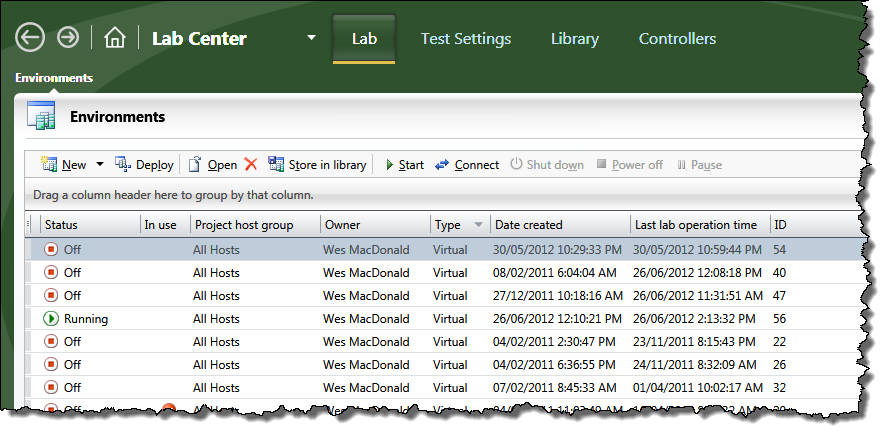Go to Home via house icon
The height and width of the screenshot is (435, 889).
pos(115,39)
